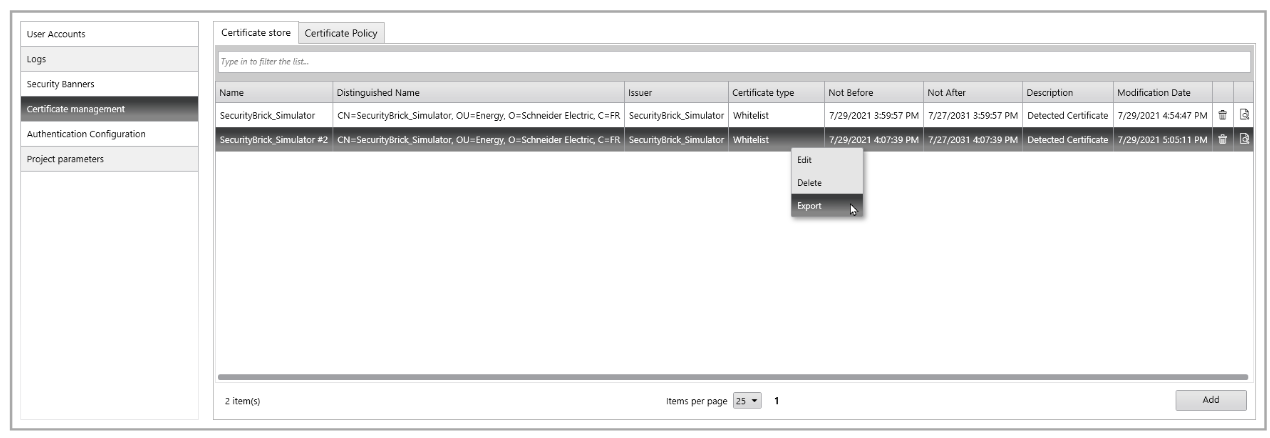The image size is (1270, 438).
Task: Select Edit in the context menu
Action: point(805,160)
